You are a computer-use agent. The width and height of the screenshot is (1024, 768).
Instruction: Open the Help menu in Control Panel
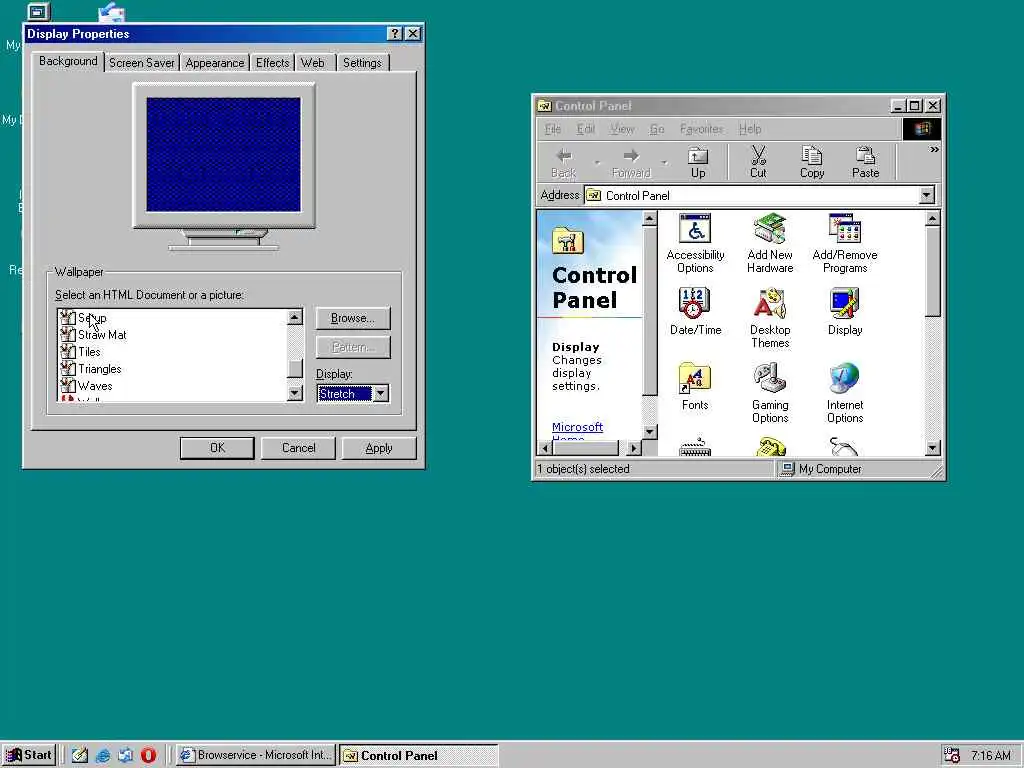(750, 129)
